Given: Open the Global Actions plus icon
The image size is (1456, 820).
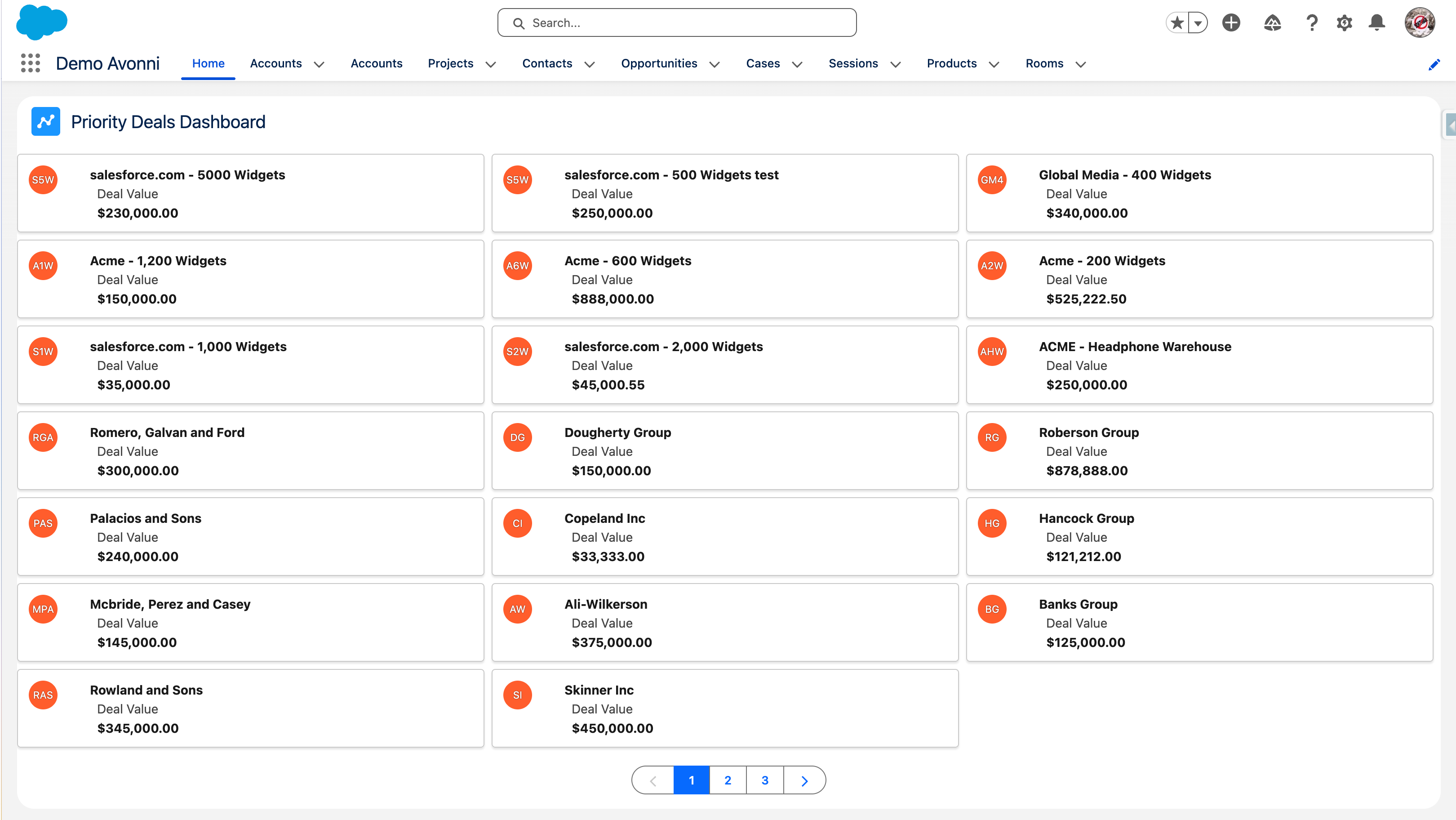Looking at the screenshot, I should click(x=1231, y=22).
